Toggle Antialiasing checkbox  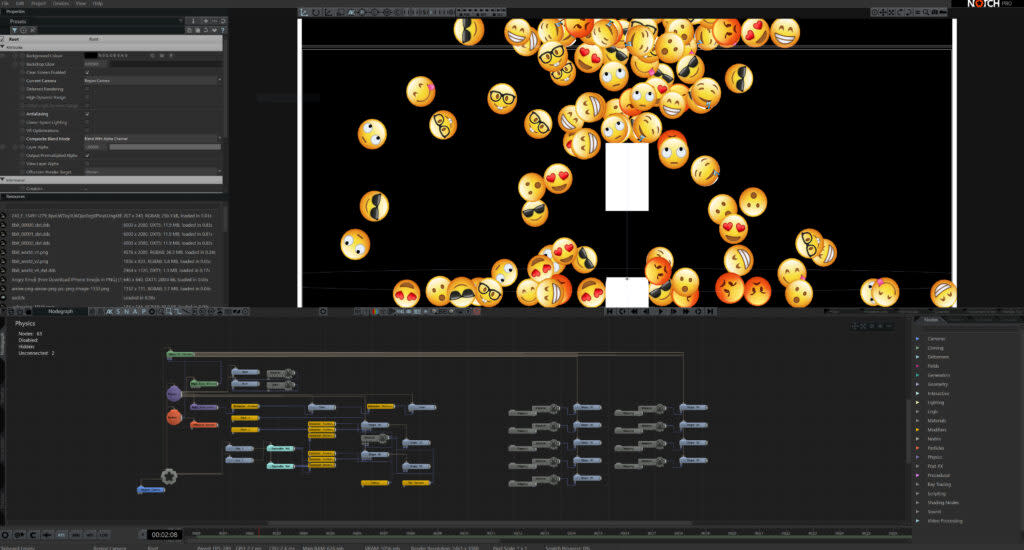(87, 114)
